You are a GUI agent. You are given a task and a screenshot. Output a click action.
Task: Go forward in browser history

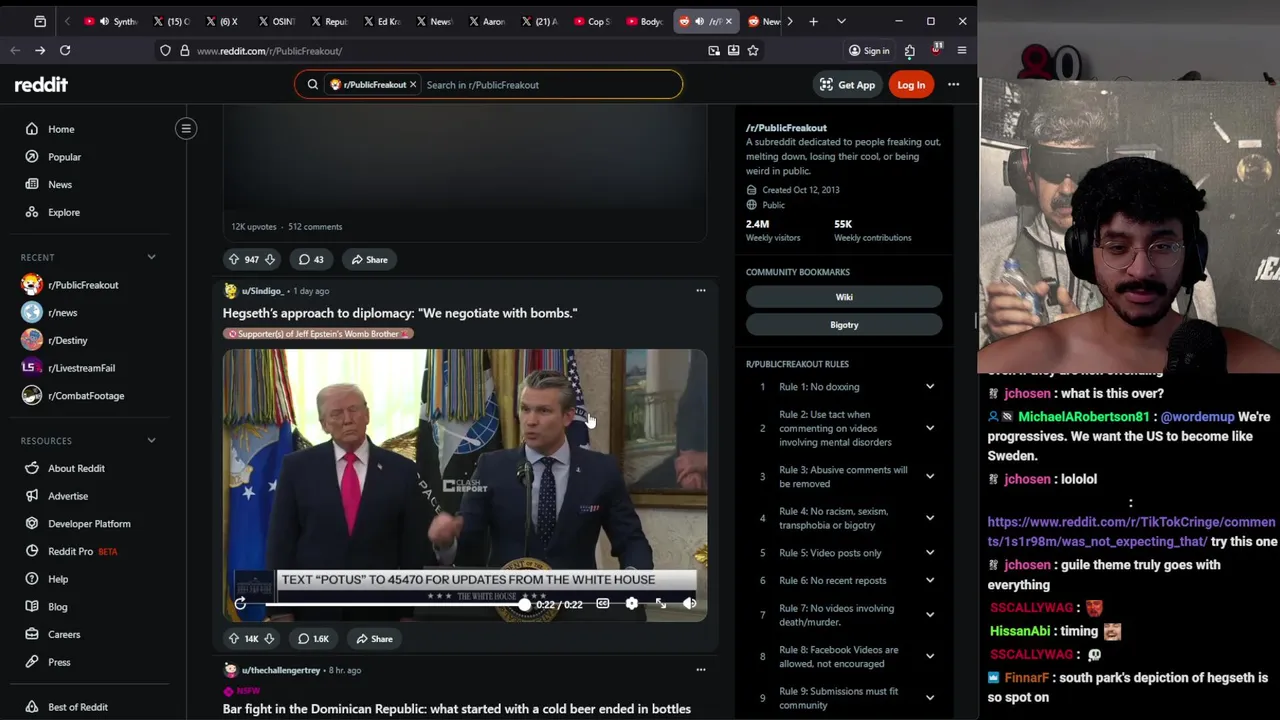click(40, 50)
